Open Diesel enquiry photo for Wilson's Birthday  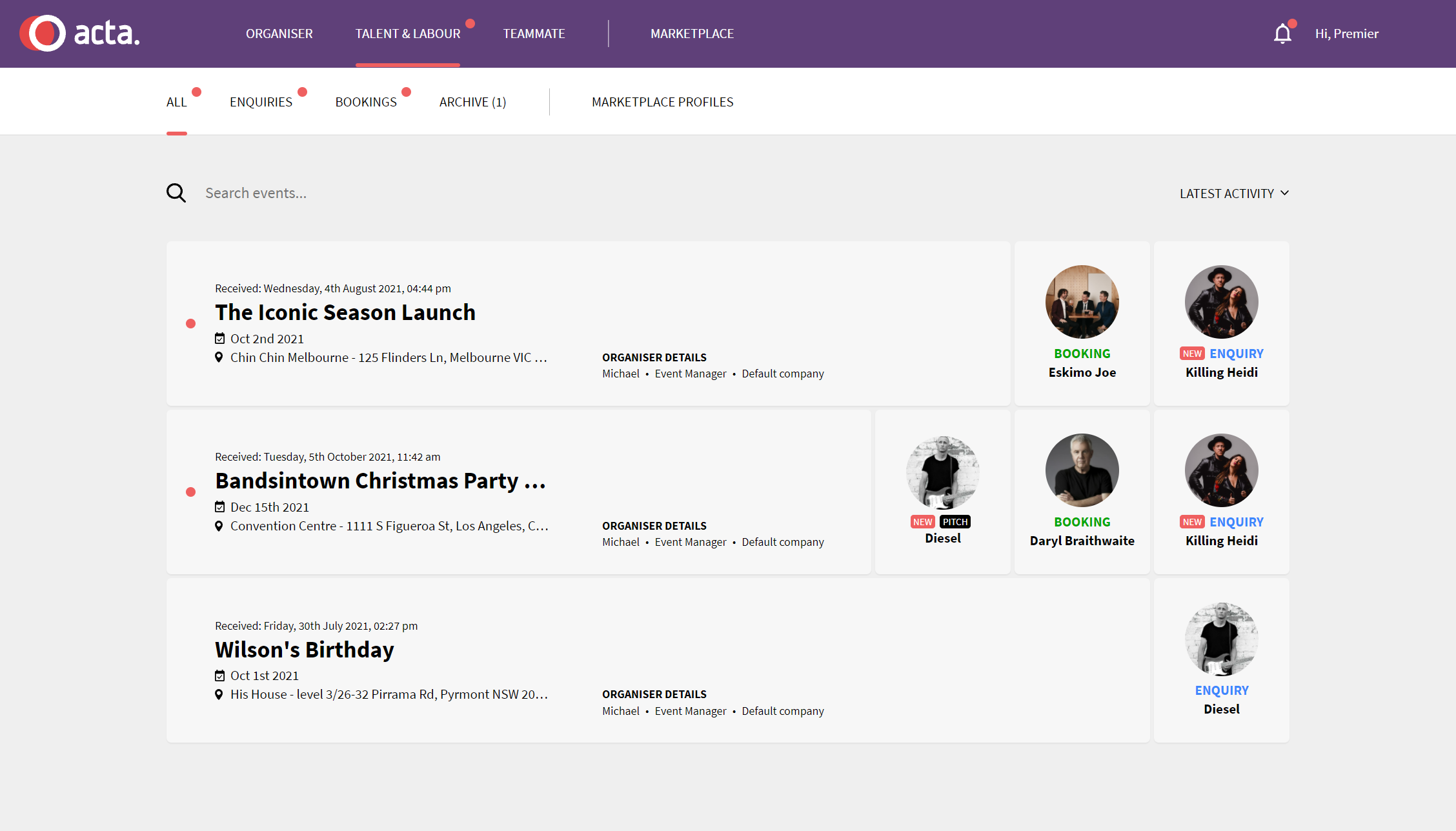coord(1222,639)
